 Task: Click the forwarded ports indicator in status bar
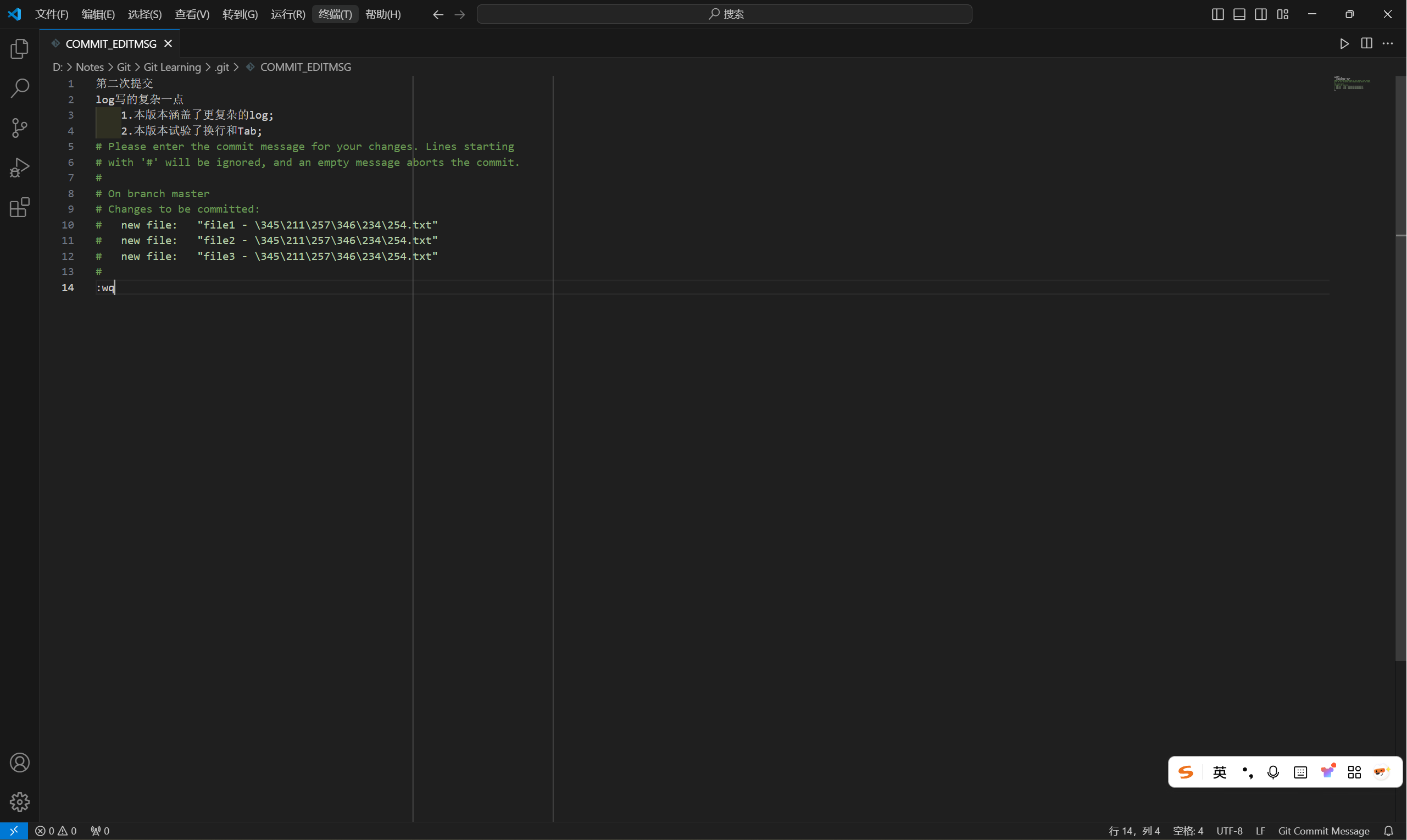[100, 831]
